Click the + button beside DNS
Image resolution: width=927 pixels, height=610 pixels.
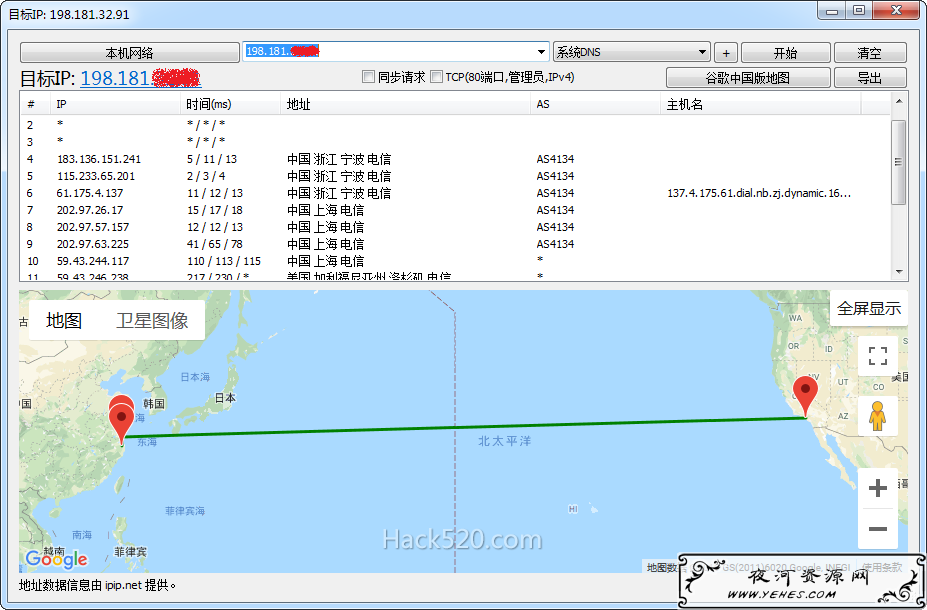click(726, 53)
